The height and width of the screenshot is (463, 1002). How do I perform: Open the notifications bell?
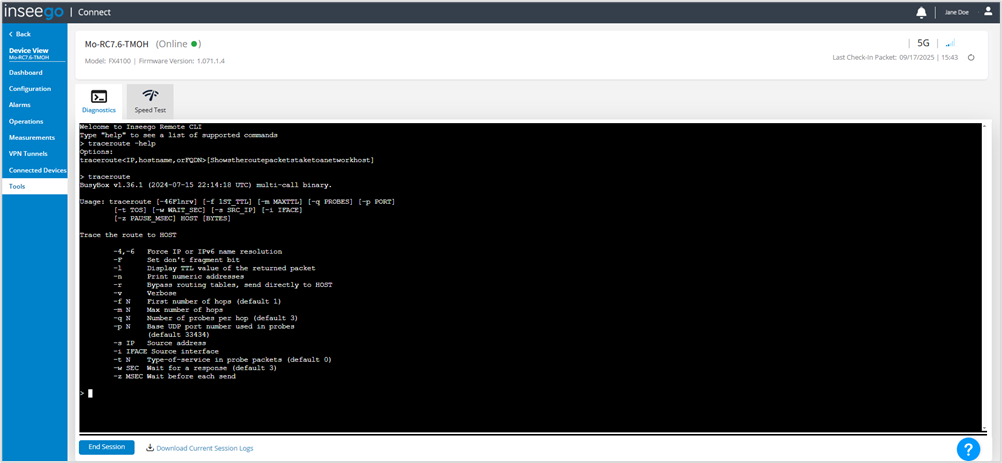[x=921, y=12]
